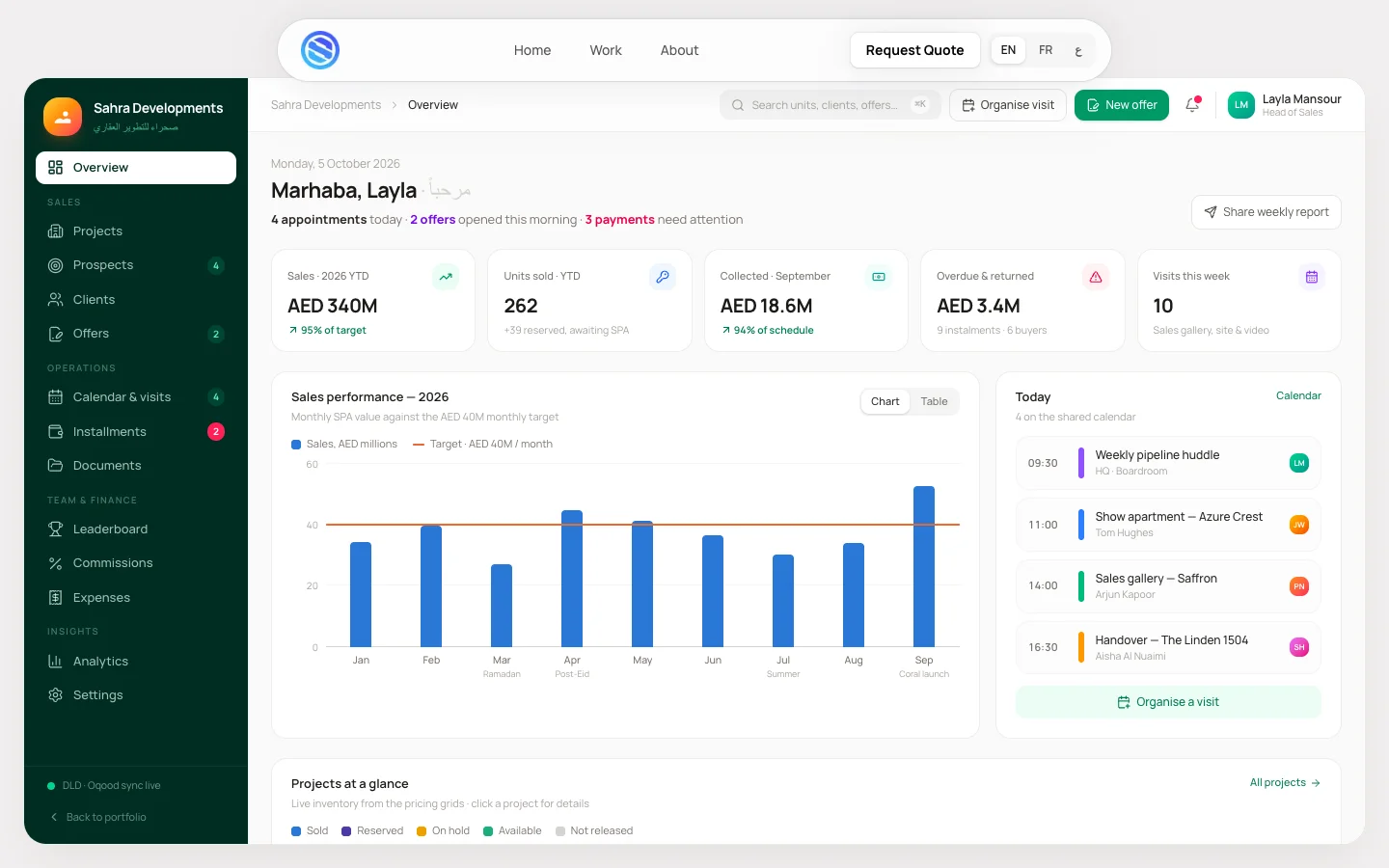
Task: Create a New offer
Action: [1122, 105]
